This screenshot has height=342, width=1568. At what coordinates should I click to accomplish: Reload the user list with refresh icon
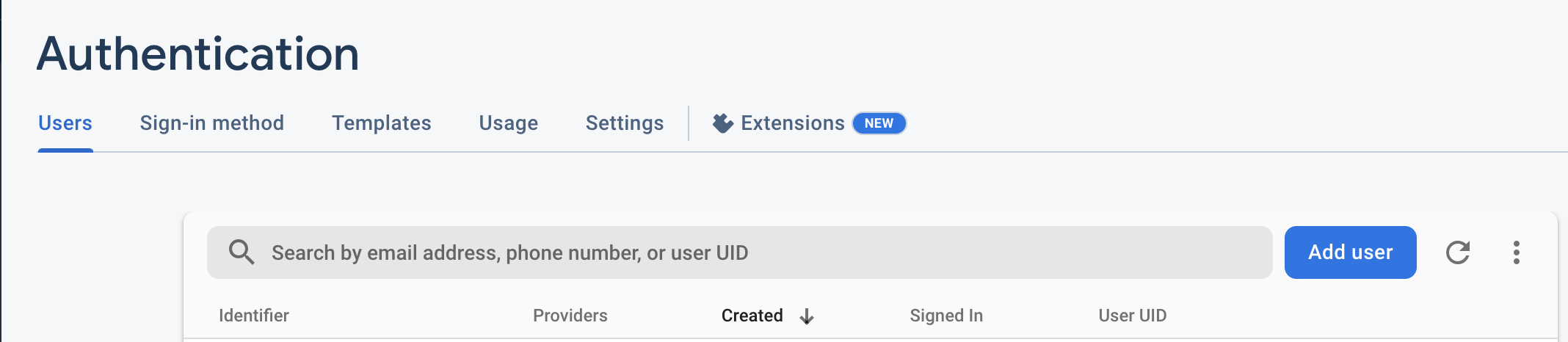coord(1458,252)
